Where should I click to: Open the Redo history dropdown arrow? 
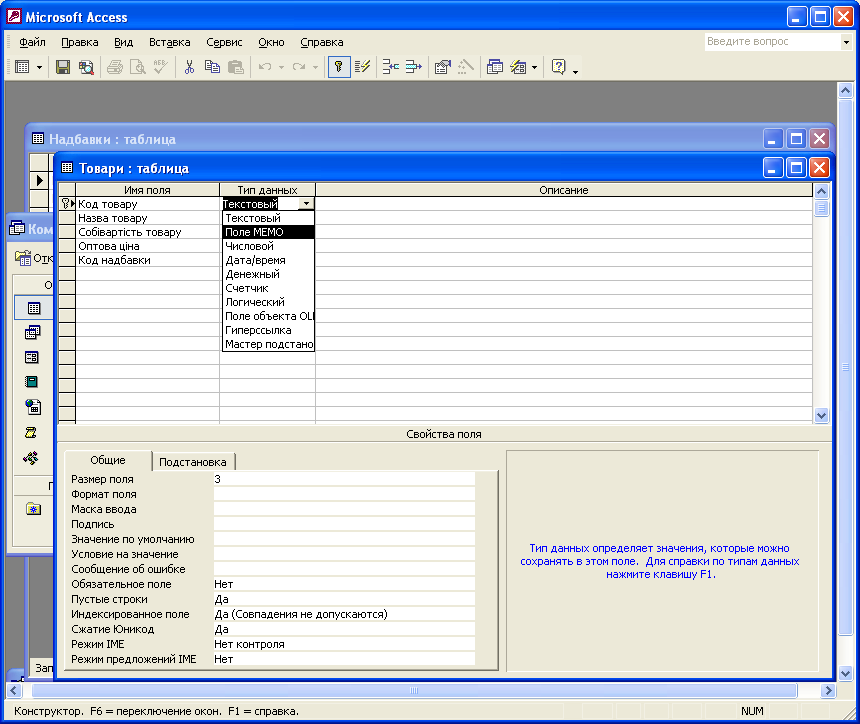(x=315, y=67)
